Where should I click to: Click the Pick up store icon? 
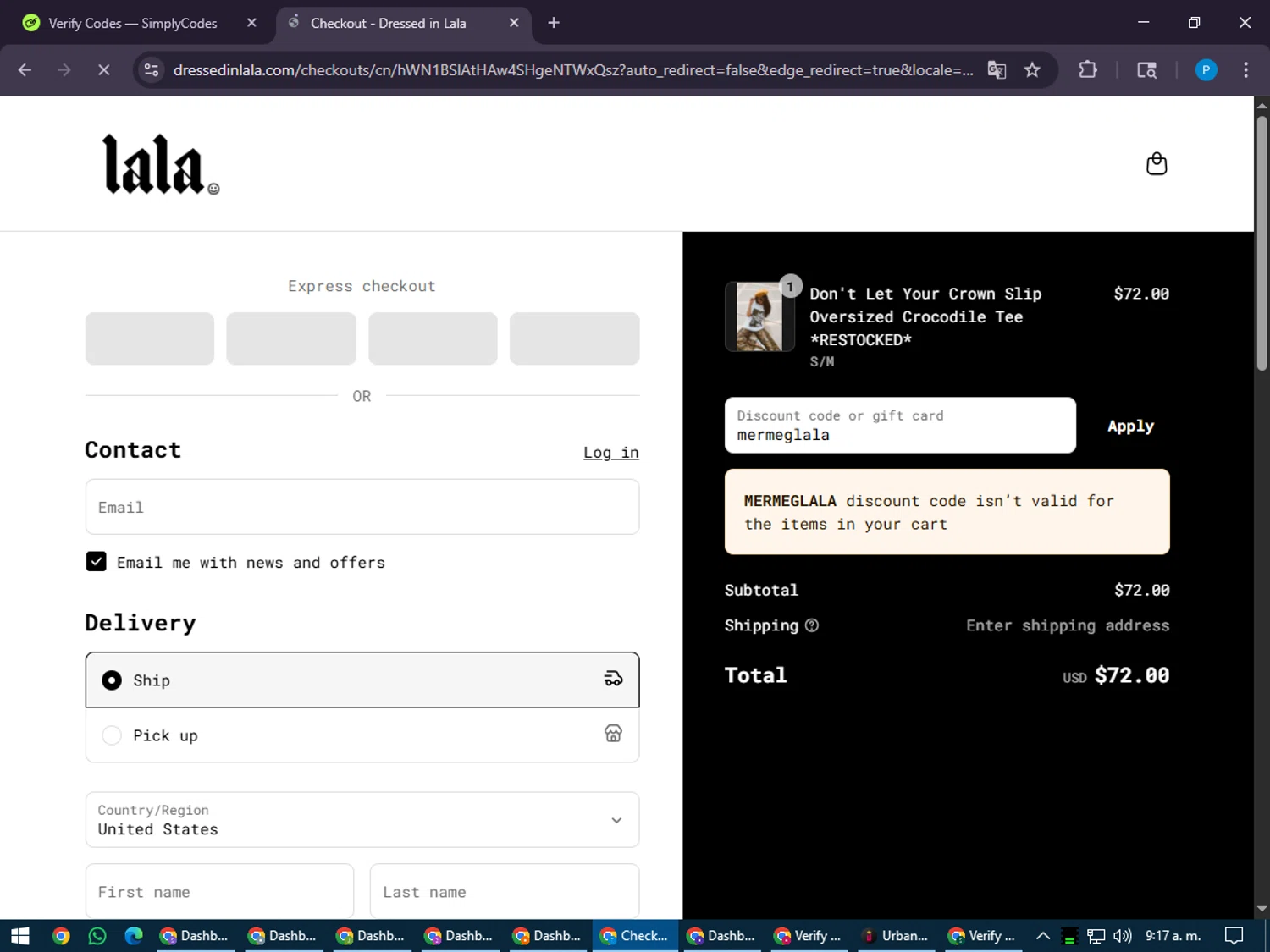click(613, 734)
